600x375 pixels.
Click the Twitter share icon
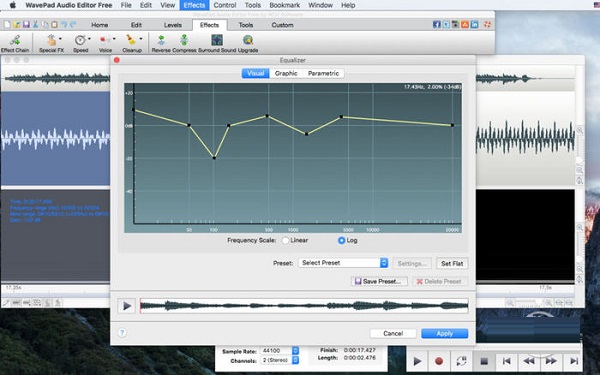tap(446, 24)
